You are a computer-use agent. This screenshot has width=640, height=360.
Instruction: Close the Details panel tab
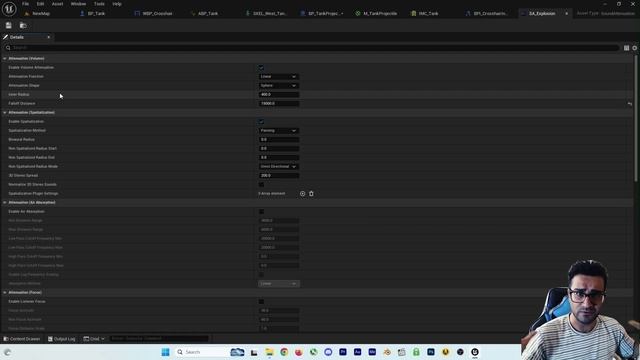(49, 37)
